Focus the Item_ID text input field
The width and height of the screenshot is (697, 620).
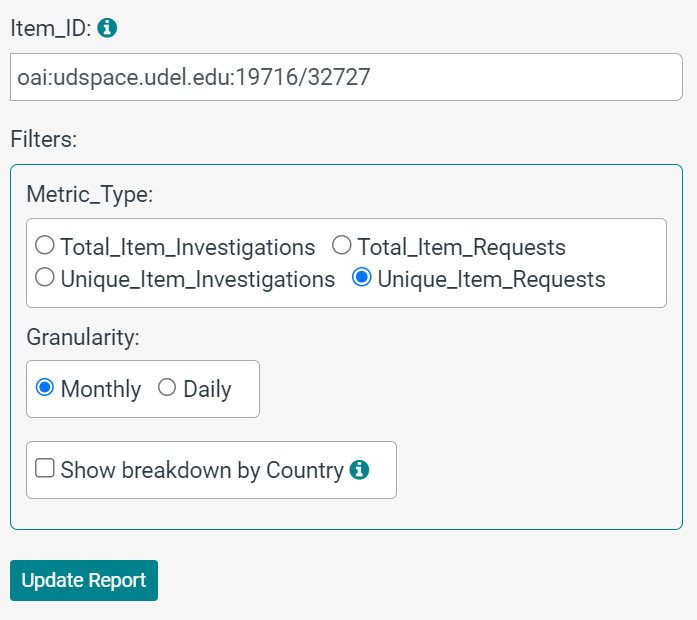click(x=346, y=77)
